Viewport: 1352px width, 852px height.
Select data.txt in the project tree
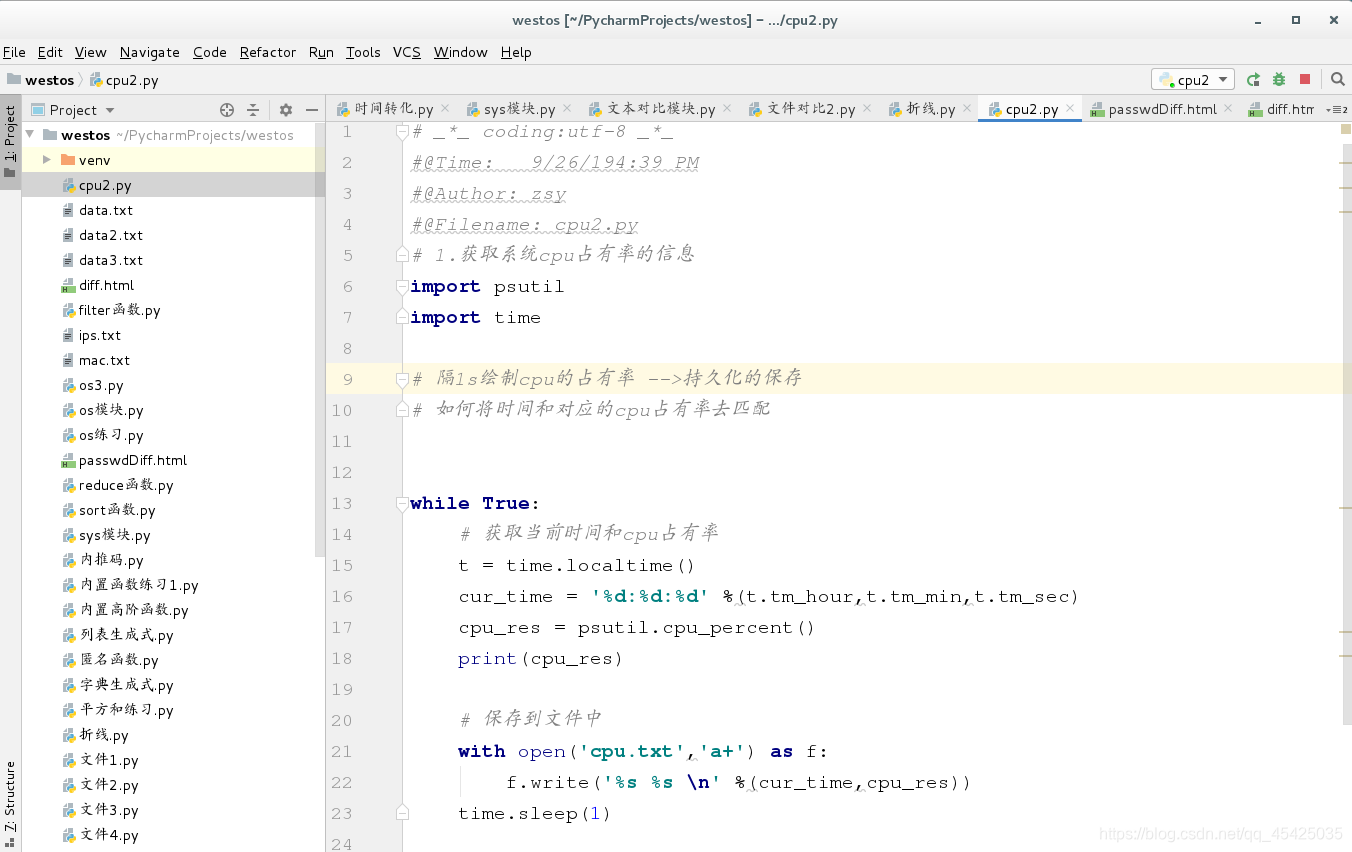[106, 210]
